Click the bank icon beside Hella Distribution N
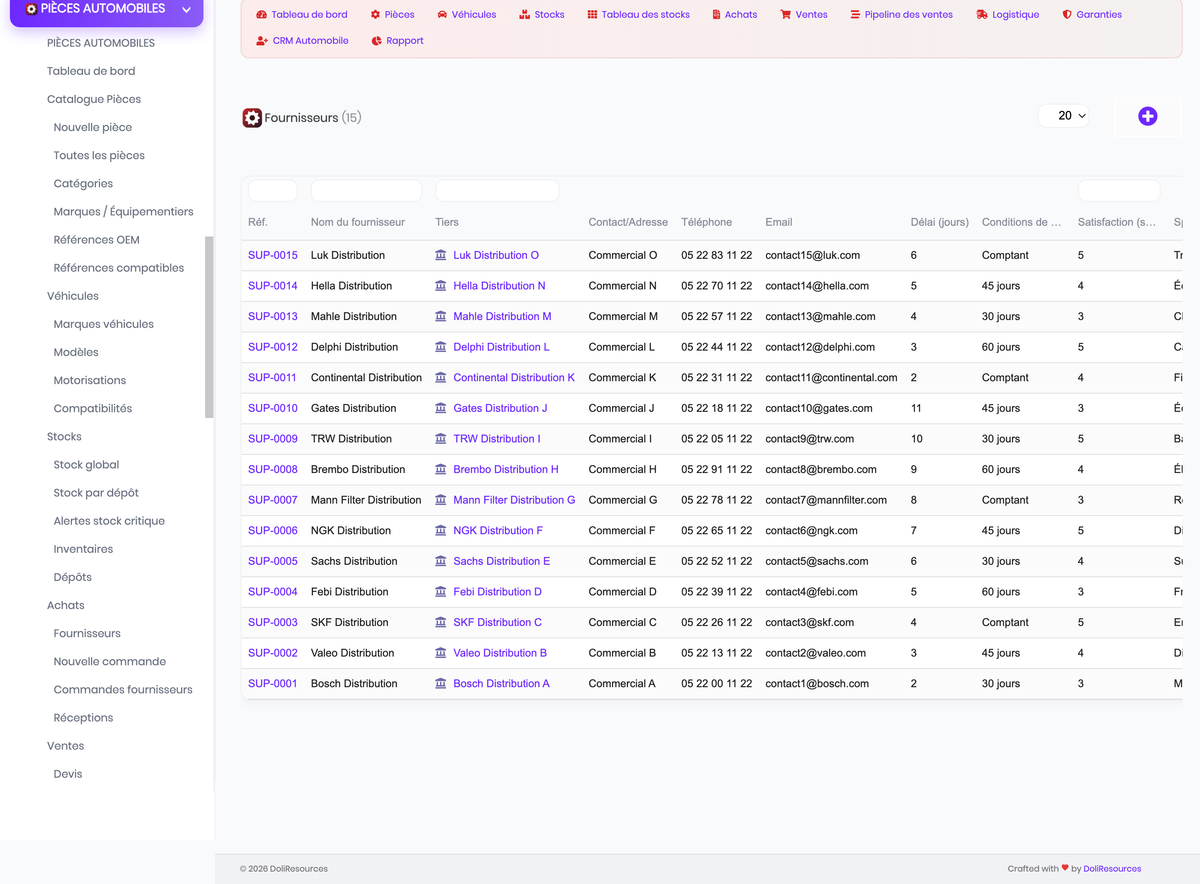Screen dimensions: 1200x884 click(x=441, y=286)
